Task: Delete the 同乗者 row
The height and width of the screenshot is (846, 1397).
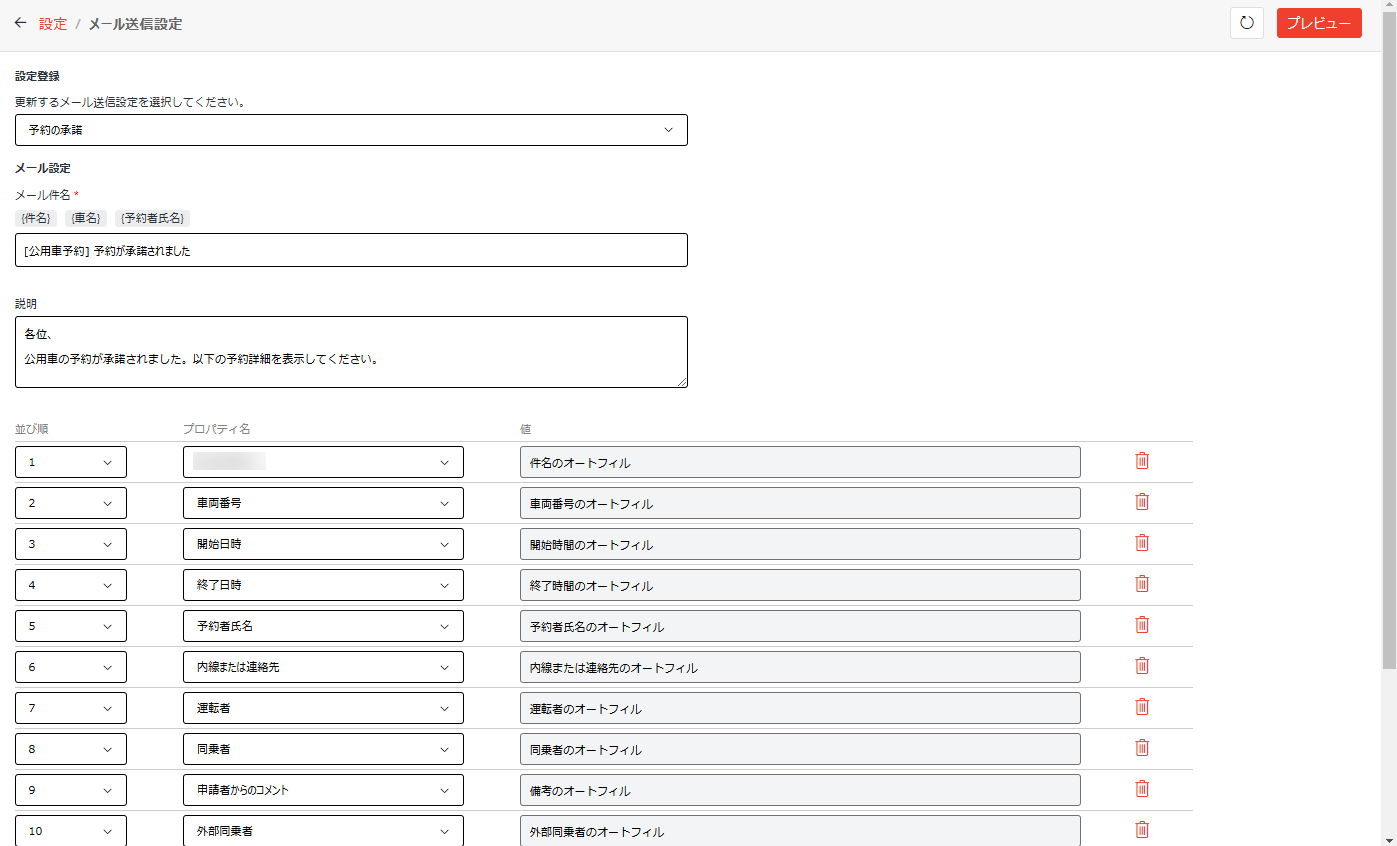Action: pos(1142,748)
